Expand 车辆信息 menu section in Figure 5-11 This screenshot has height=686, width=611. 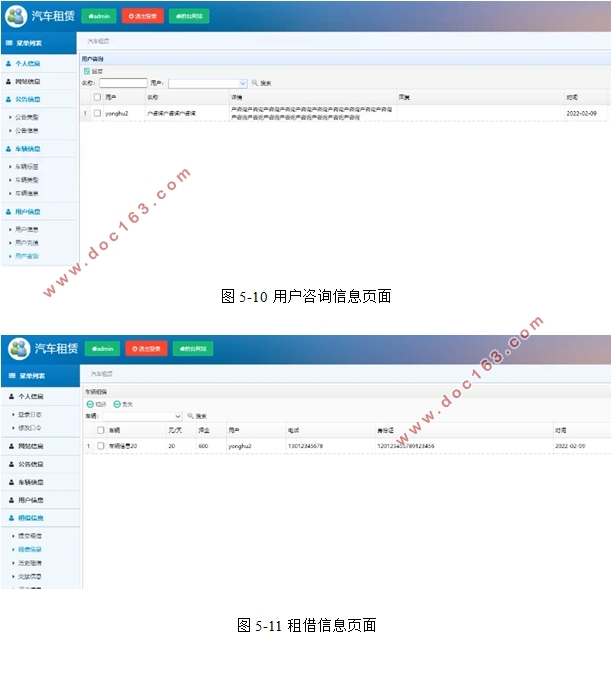(40, 482)
